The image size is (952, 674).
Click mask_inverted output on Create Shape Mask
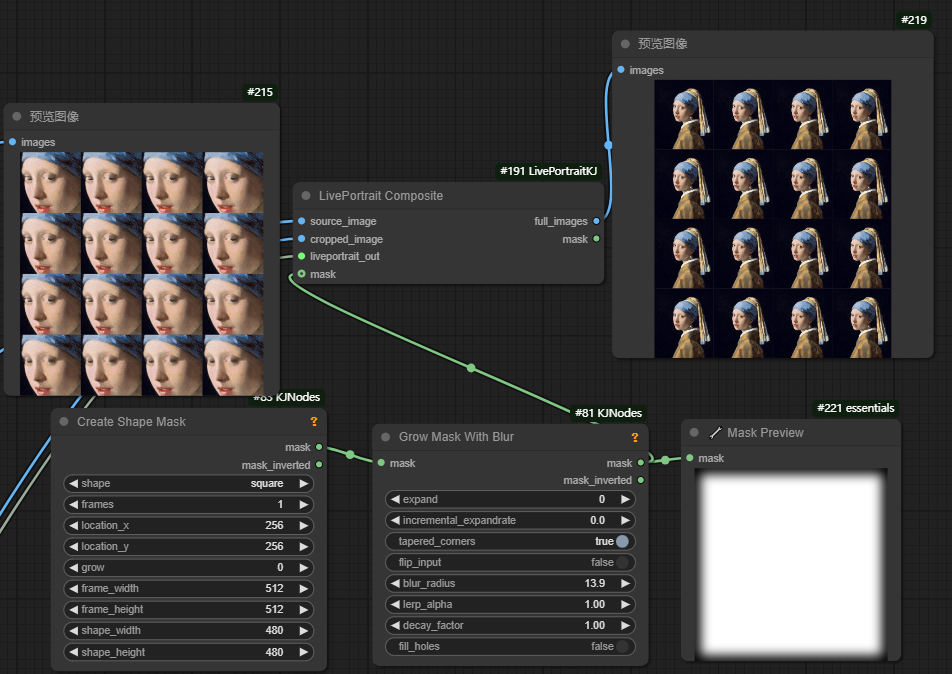pyautogui.click(x=319, y=465)
